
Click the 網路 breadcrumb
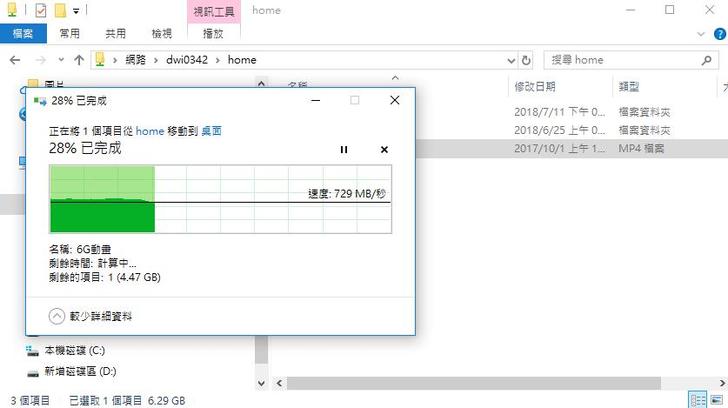tap(136, 60)
